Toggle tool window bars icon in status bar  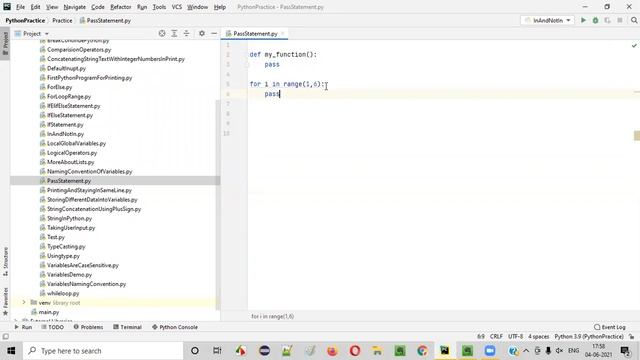(5, 337)
